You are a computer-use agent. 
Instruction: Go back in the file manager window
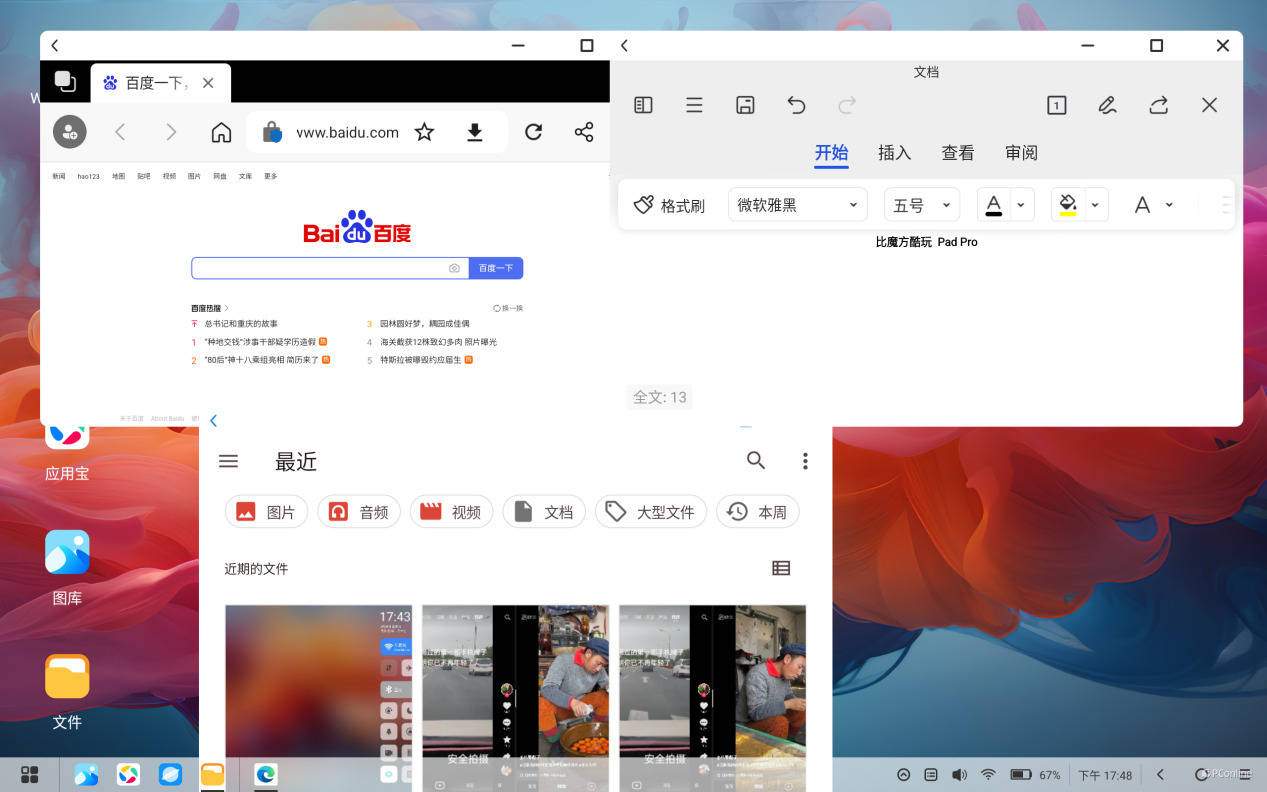(213, 421)
